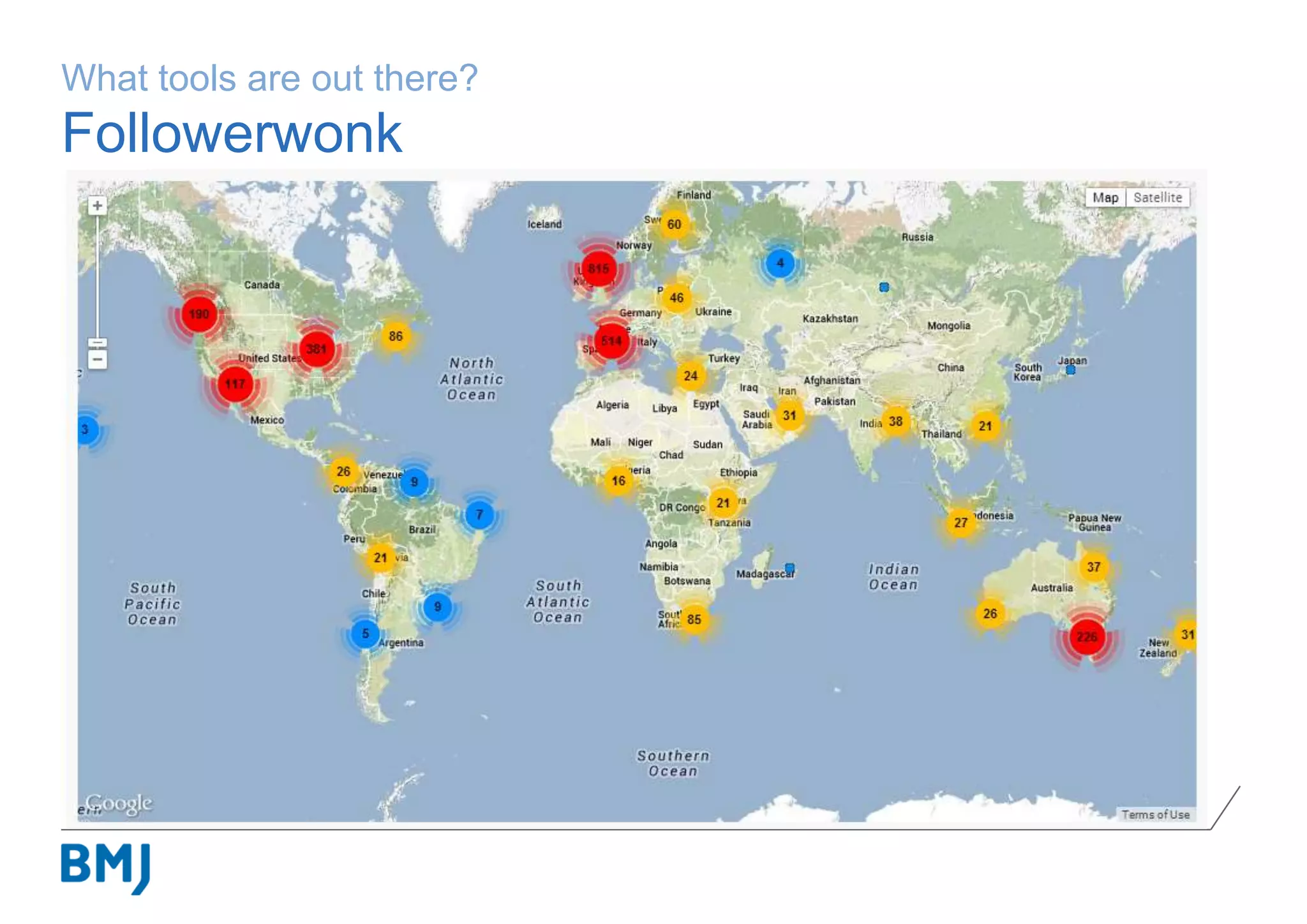Click the yellow 21 cluster near Peru
Screen dimensions: 1307x924
click(380, 558)
